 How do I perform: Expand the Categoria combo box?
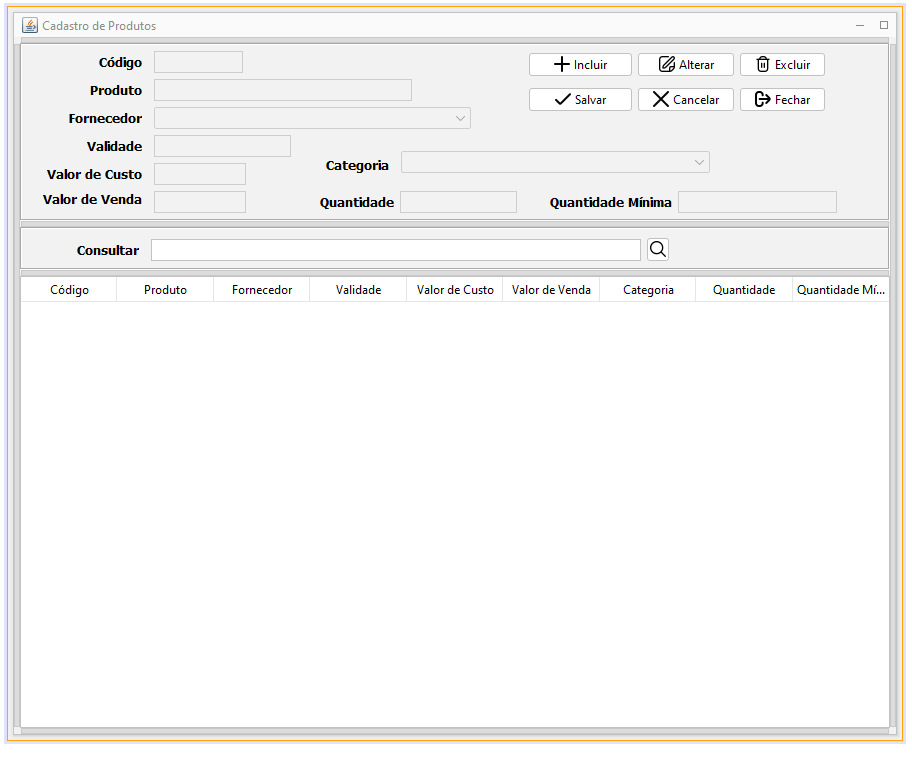555,162
